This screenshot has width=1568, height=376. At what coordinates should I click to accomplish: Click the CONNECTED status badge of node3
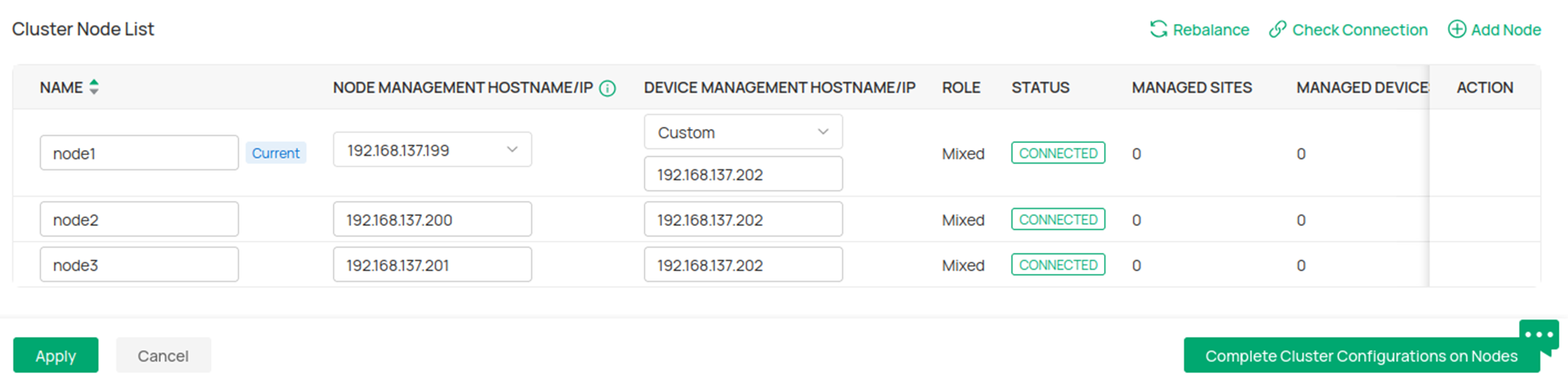[x=1058, y=265]
